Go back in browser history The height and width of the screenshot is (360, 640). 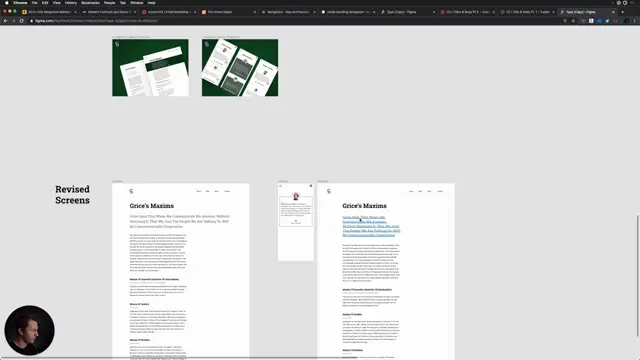[5, 21]
